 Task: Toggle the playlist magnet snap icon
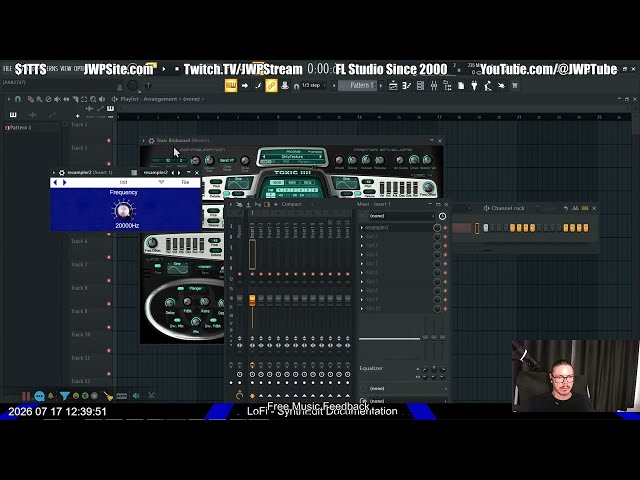tap(18, 99)
